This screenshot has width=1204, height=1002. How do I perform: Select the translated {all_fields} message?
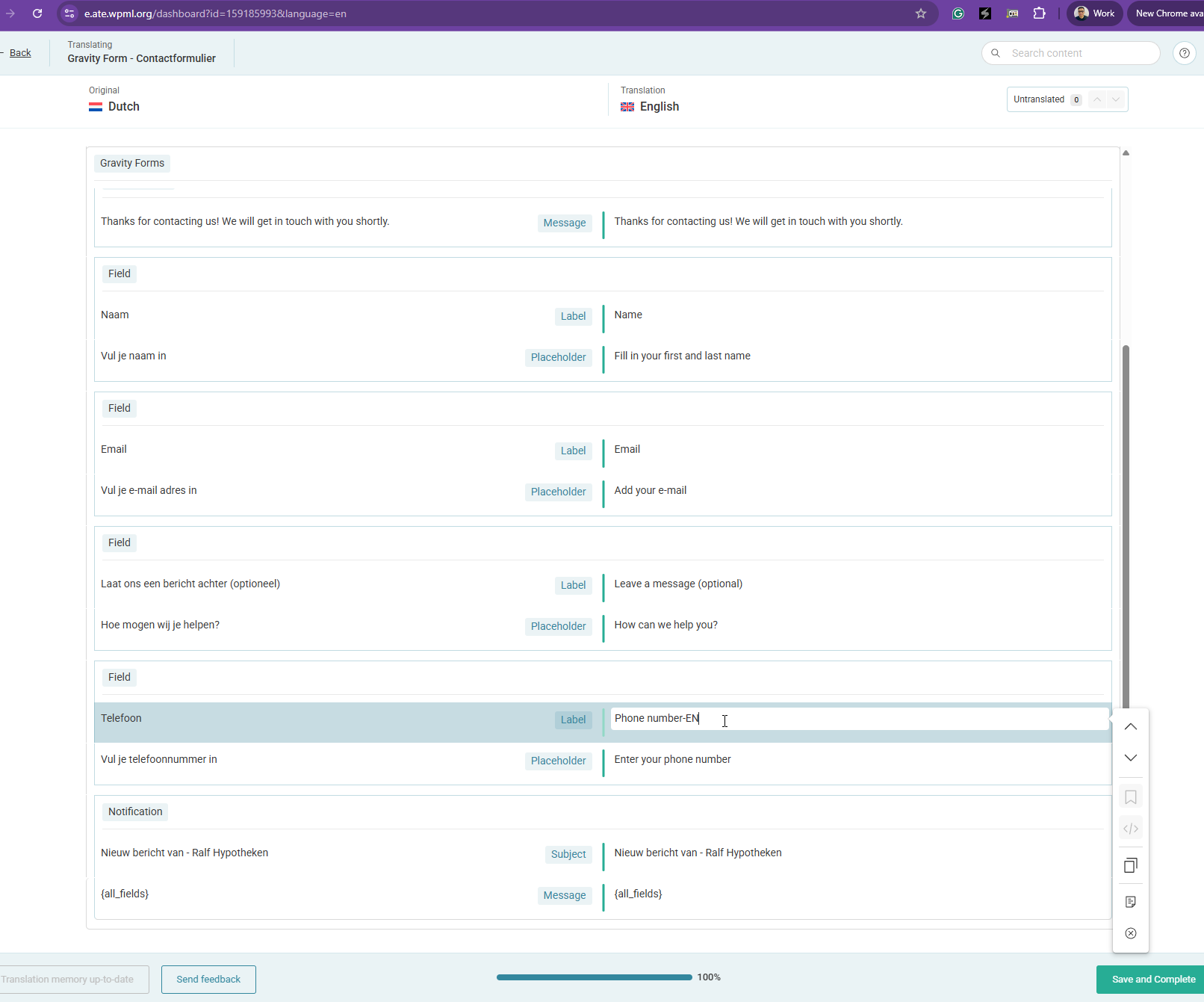tap(639, 894)
